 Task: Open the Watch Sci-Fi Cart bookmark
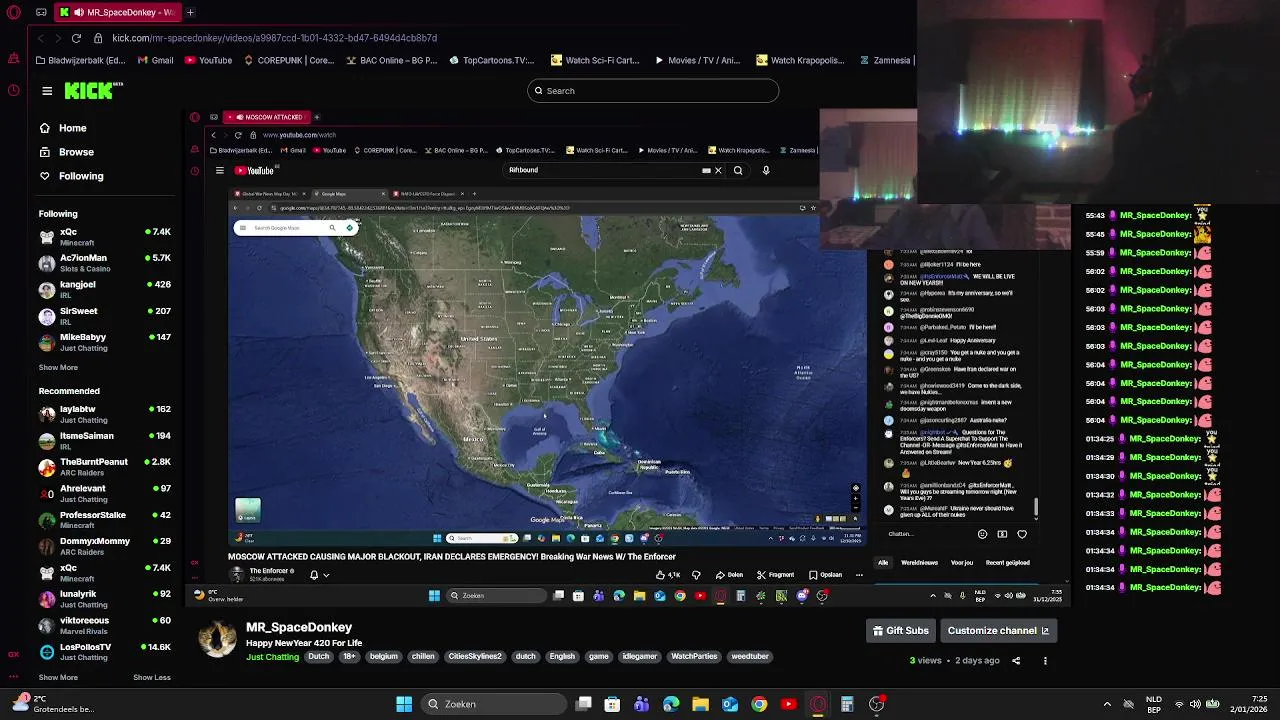point(595,60)
